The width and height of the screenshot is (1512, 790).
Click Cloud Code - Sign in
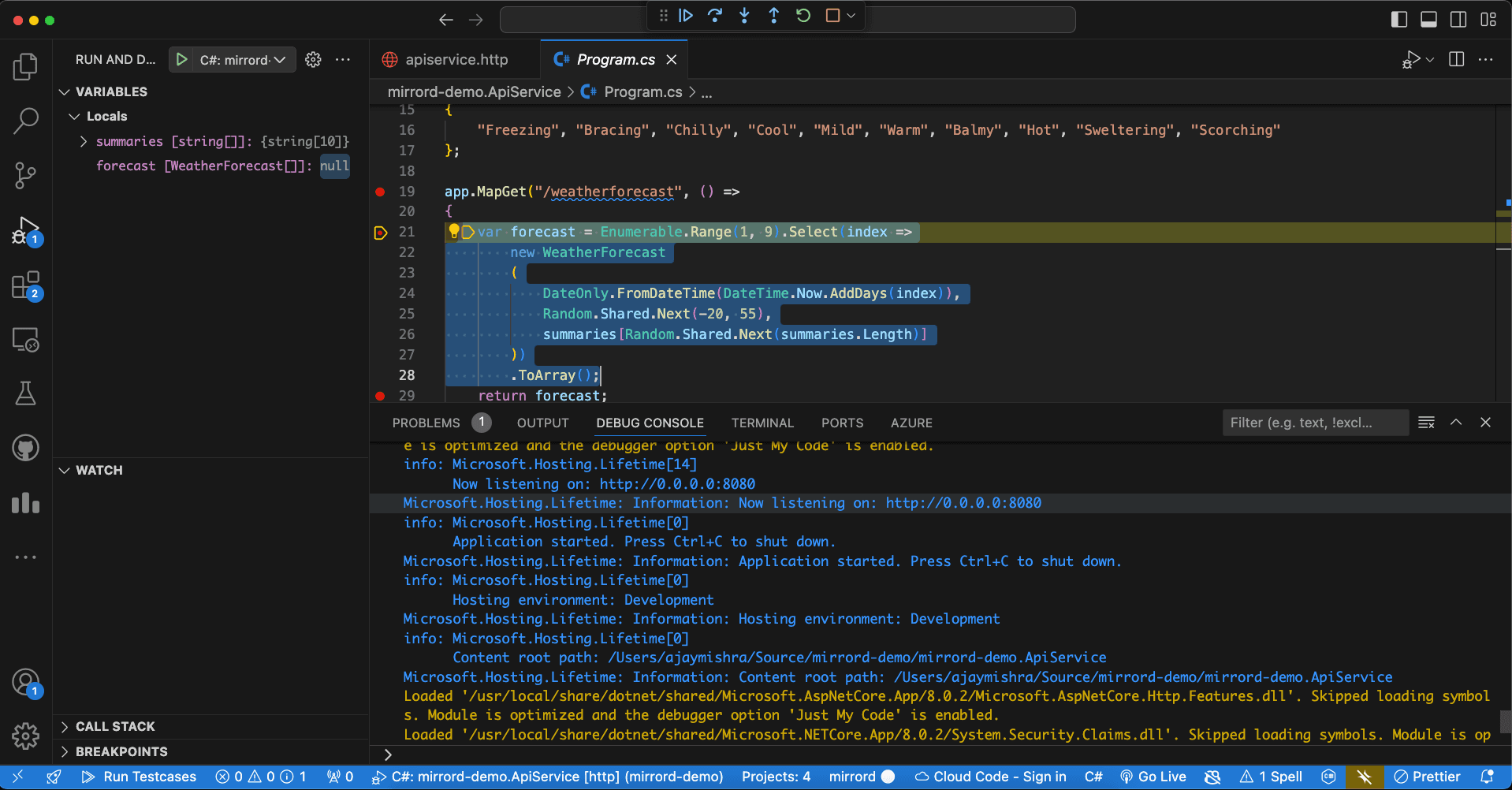991,777
